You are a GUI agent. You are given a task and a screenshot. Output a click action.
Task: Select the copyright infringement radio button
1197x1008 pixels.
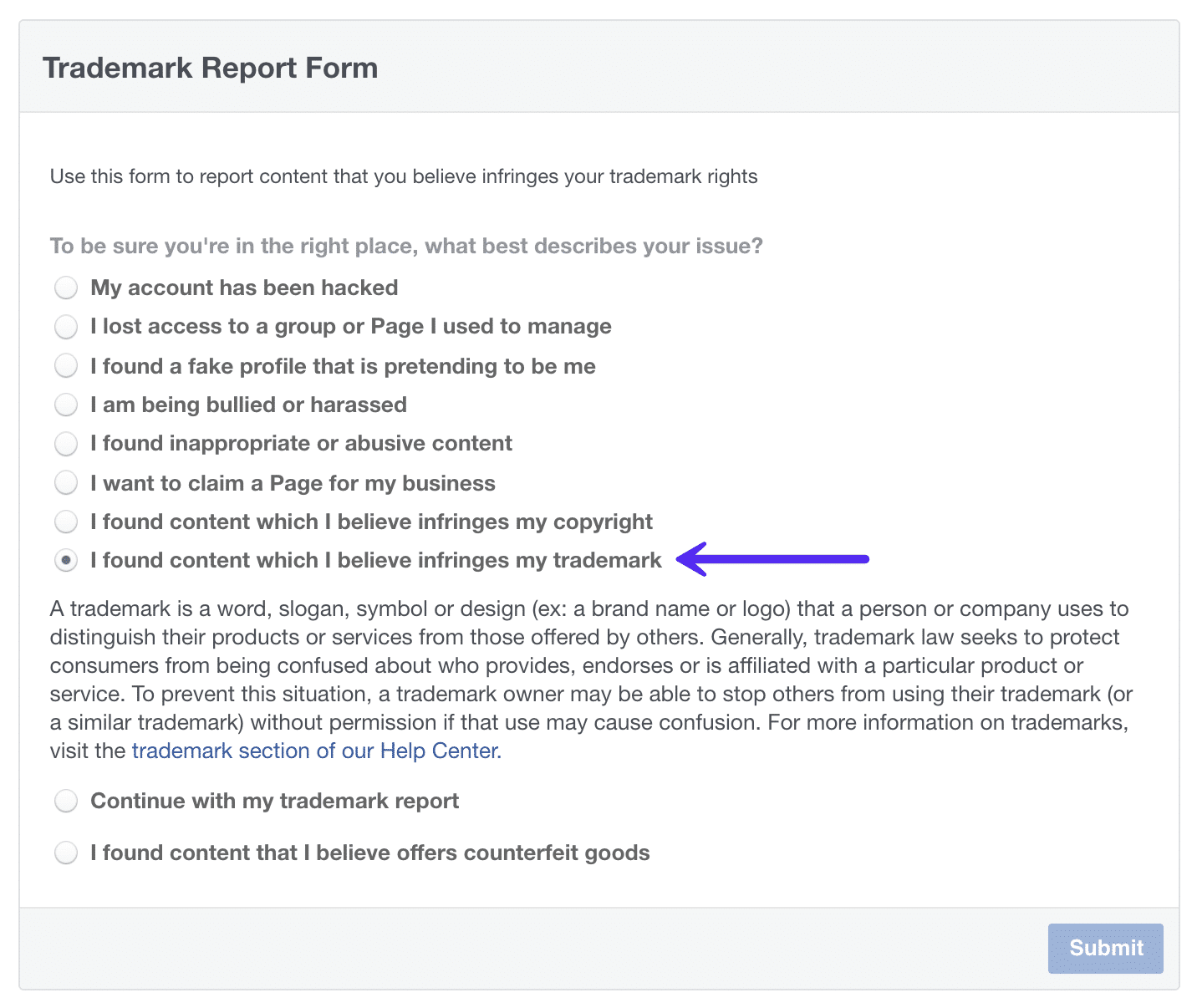coord(66,522)
